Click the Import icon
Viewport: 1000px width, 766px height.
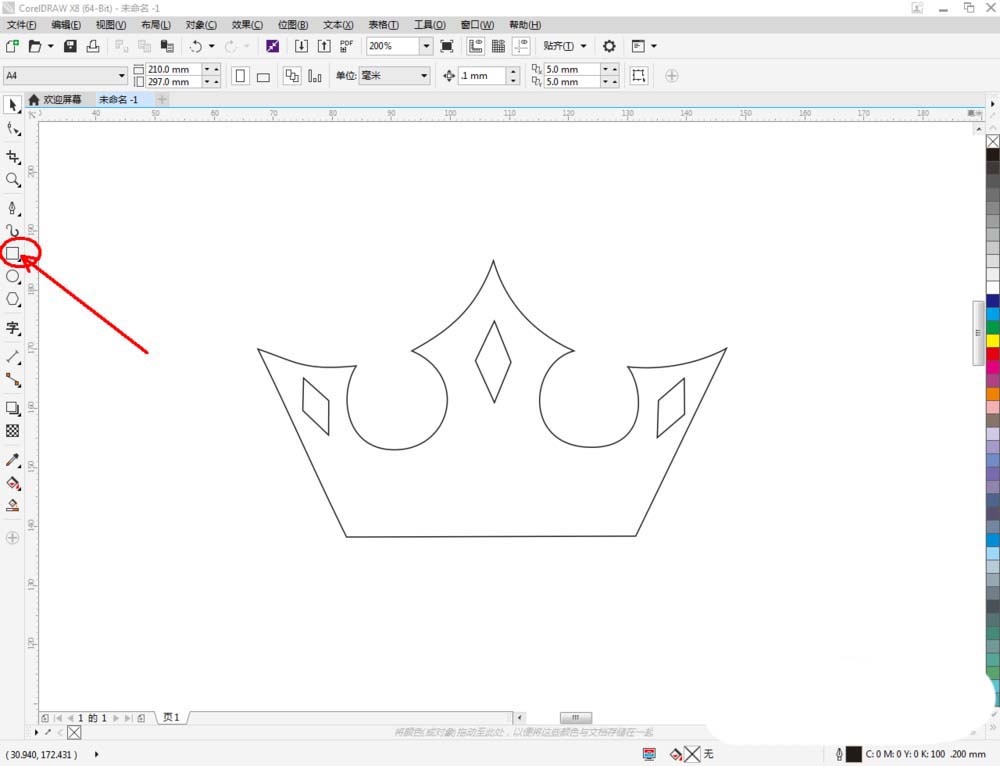[301, 46]
